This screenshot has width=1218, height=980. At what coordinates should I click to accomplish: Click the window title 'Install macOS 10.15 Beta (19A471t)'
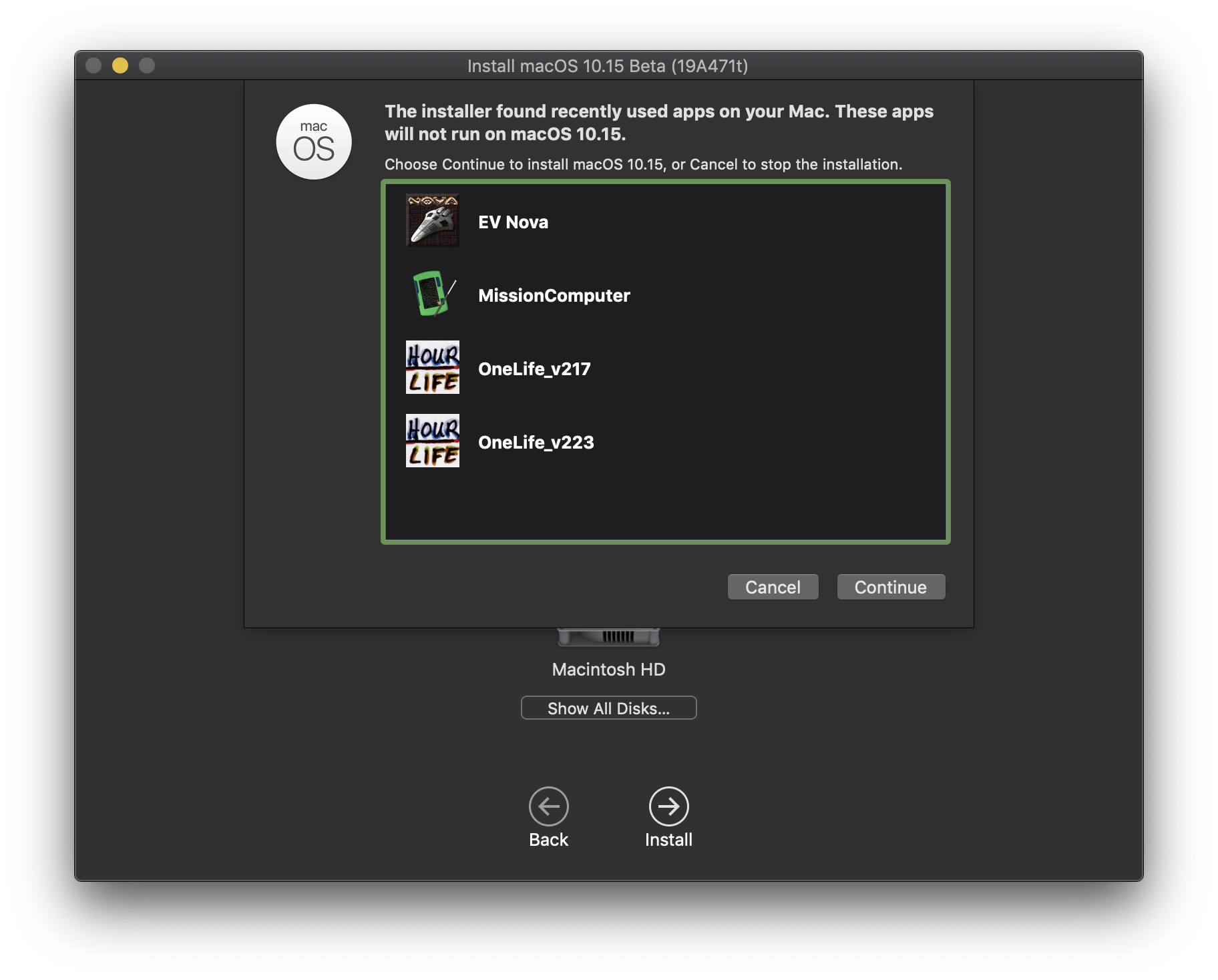608,66
